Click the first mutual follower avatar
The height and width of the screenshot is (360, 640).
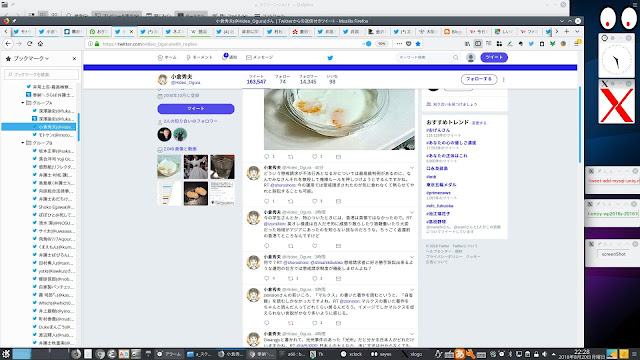click(x=164, y=134)
